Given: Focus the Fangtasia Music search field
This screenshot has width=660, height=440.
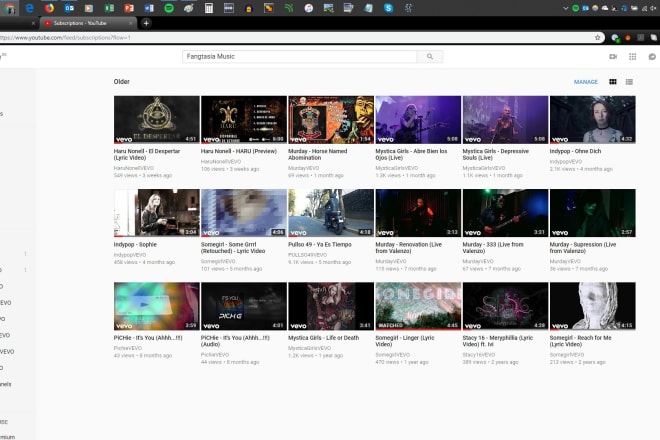Looking at the screenshot, I should pos(299,56).
